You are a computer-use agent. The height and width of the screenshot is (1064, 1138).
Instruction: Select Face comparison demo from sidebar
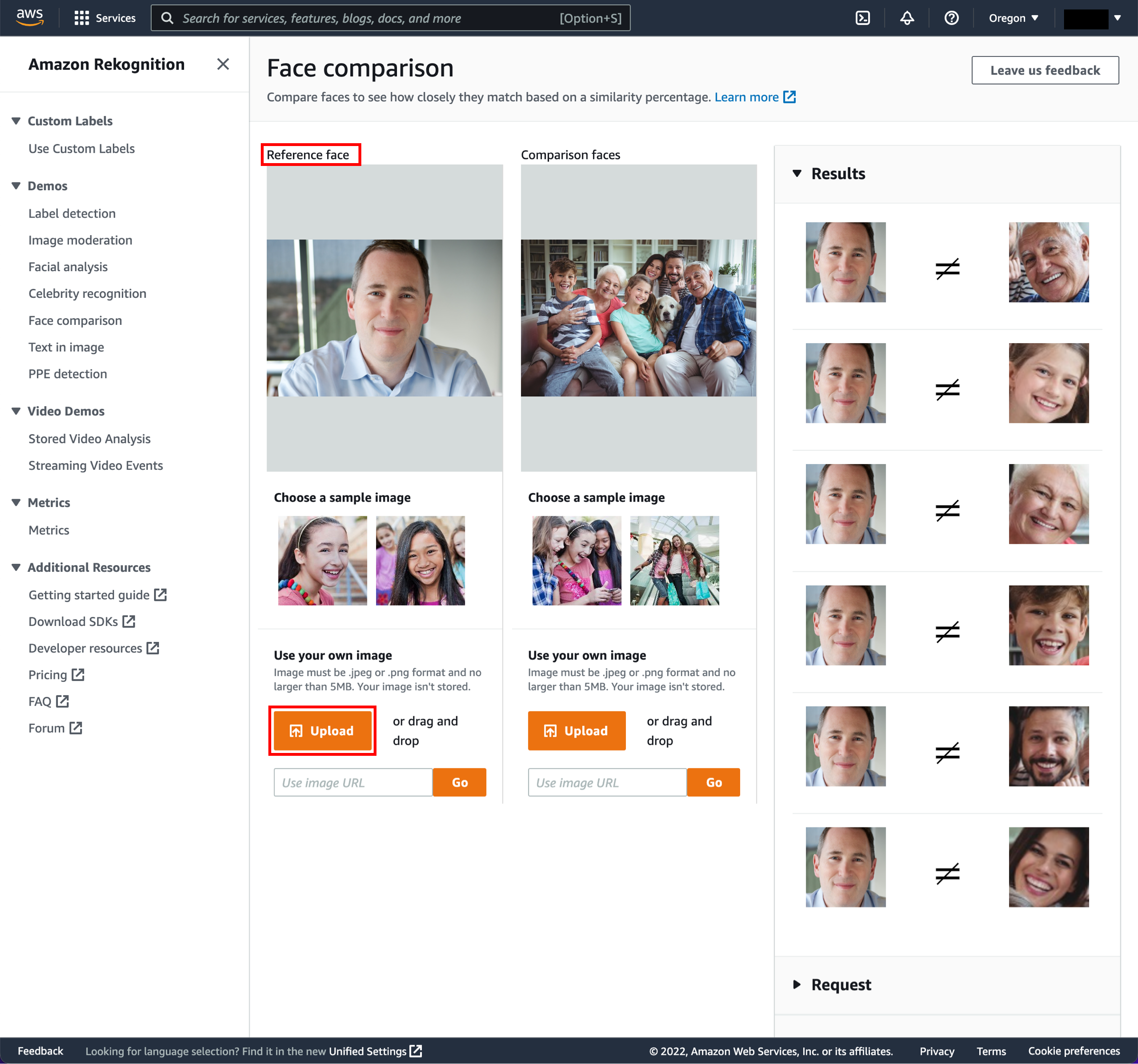pos(75,320)
